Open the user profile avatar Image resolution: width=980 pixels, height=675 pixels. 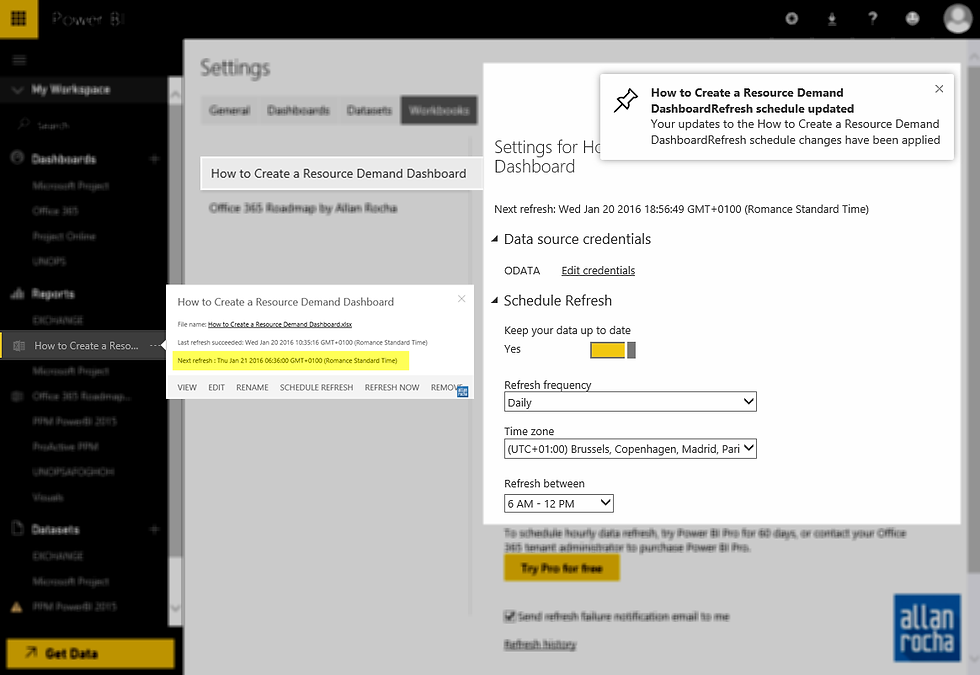[x=958, y=18]
